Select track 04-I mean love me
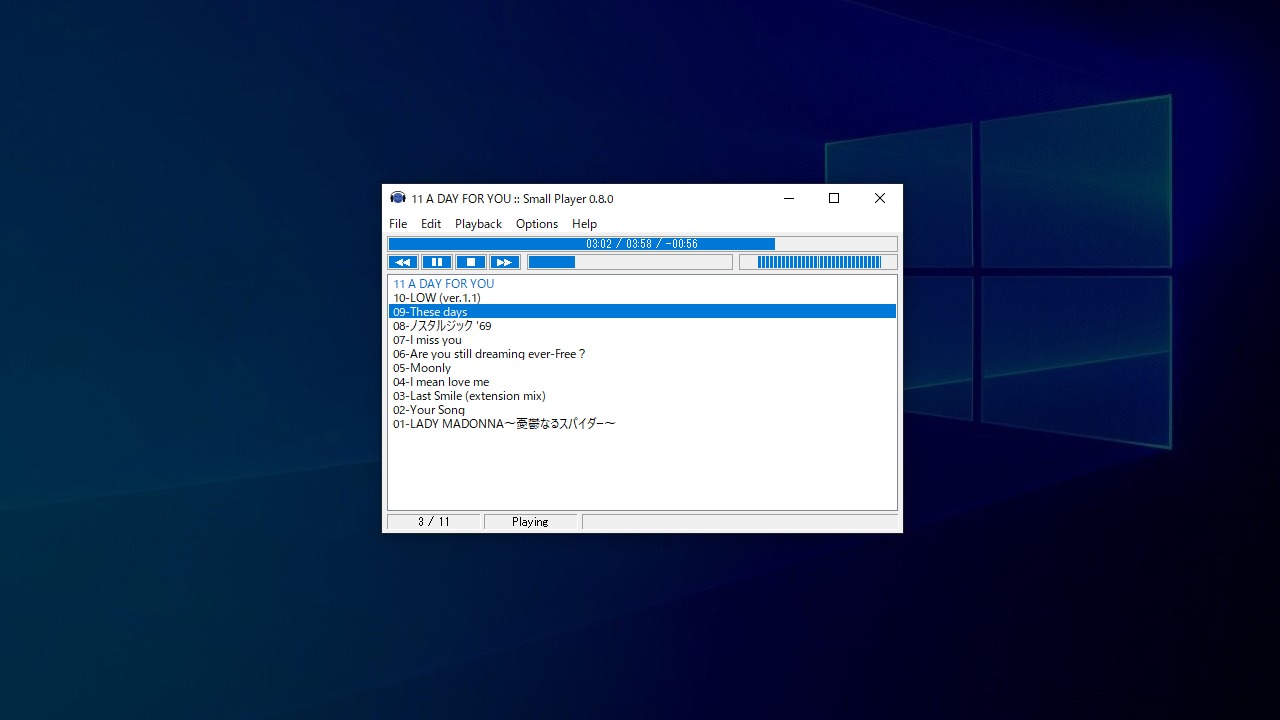1280x720 pixels. pos(642,382)
